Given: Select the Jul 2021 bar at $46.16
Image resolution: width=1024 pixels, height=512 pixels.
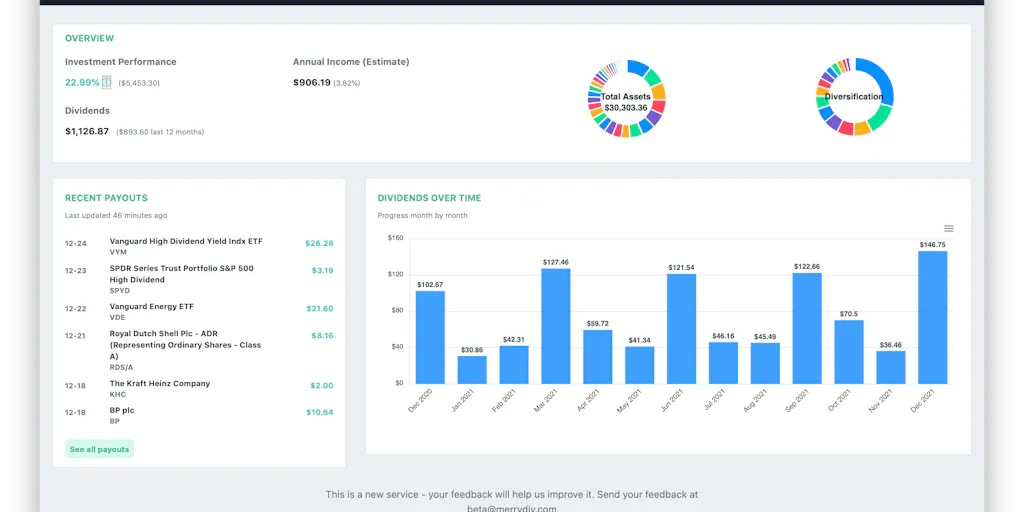Looking at the screenshot, I should point(723,363).
